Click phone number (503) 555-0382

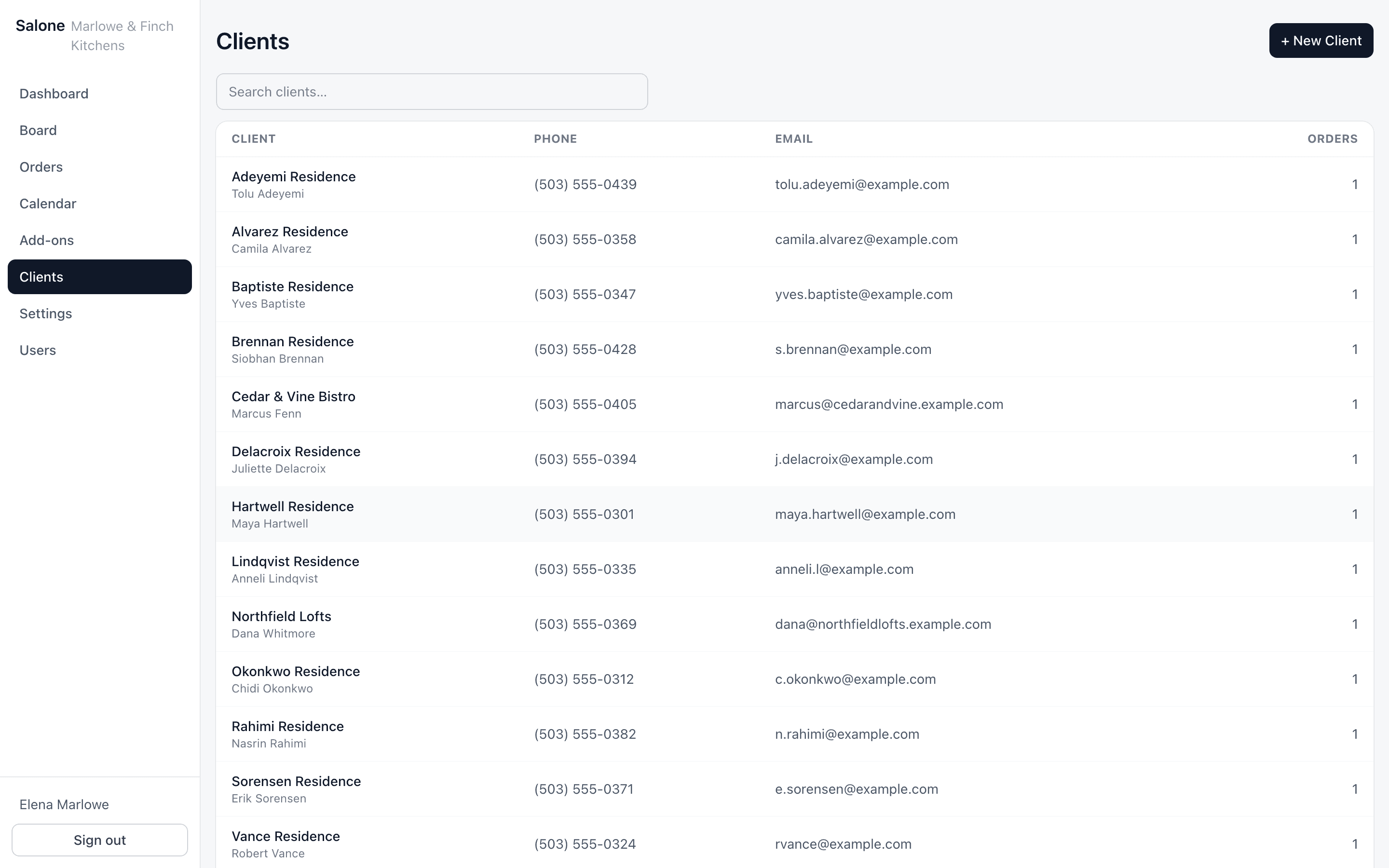point(585,734)
